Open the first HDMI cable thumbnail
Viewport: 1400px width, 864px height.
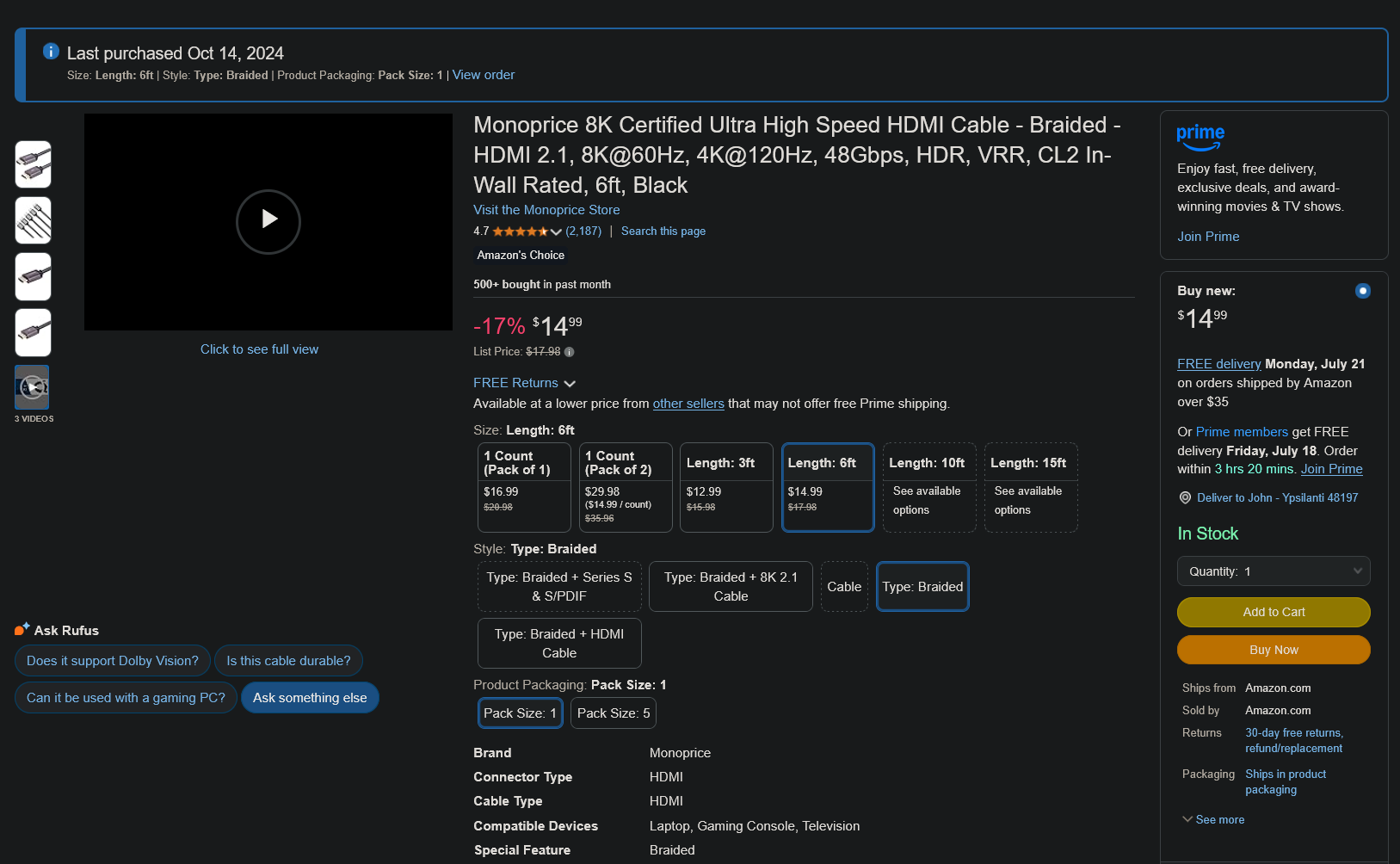click(34, 164)
